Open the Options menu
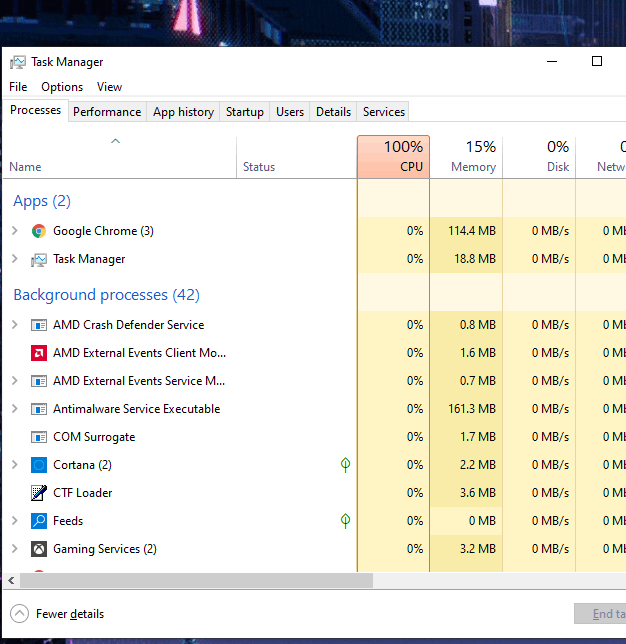This screenshot has width=626, height=644. (62, 87)
